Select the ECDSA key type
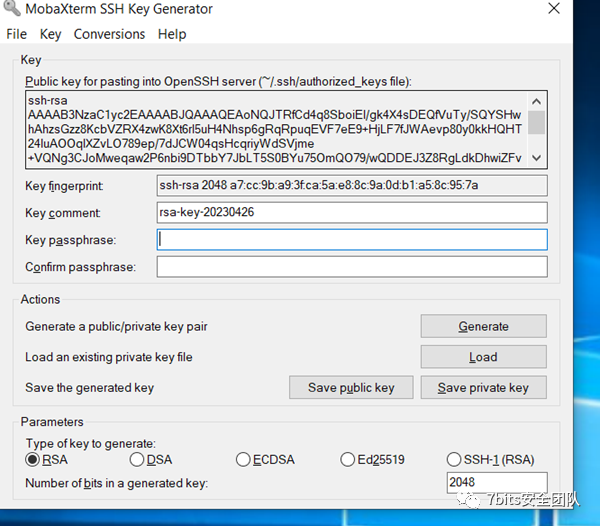Screen dimensions: 600x526 point(265,459)
